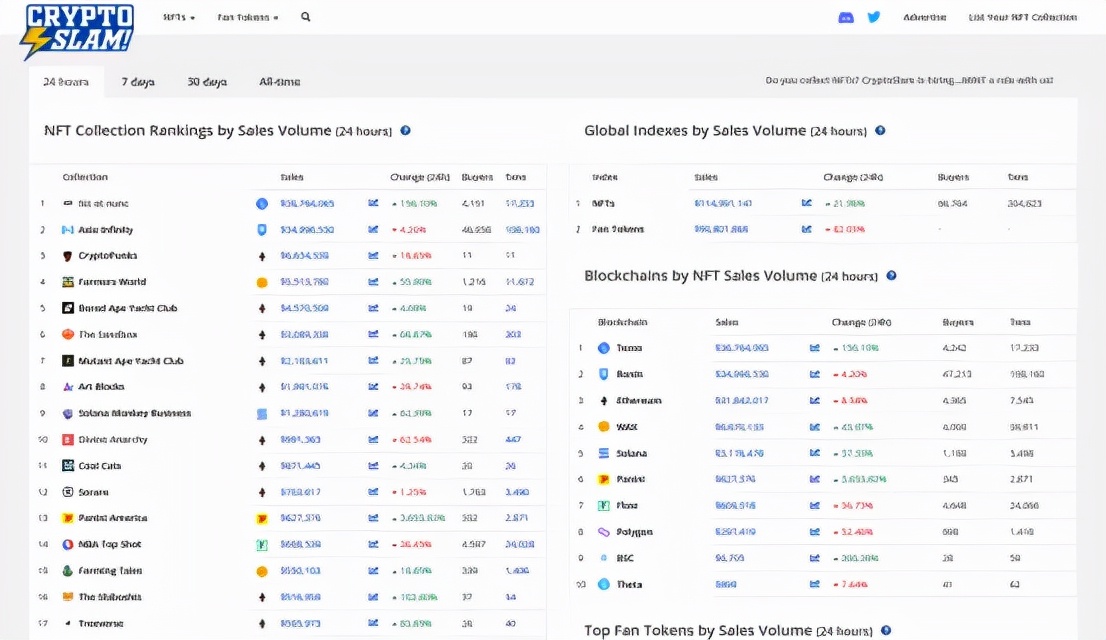
Task: Click chart icon in CryptoPunks row
Action: click(x=373, y=256)
